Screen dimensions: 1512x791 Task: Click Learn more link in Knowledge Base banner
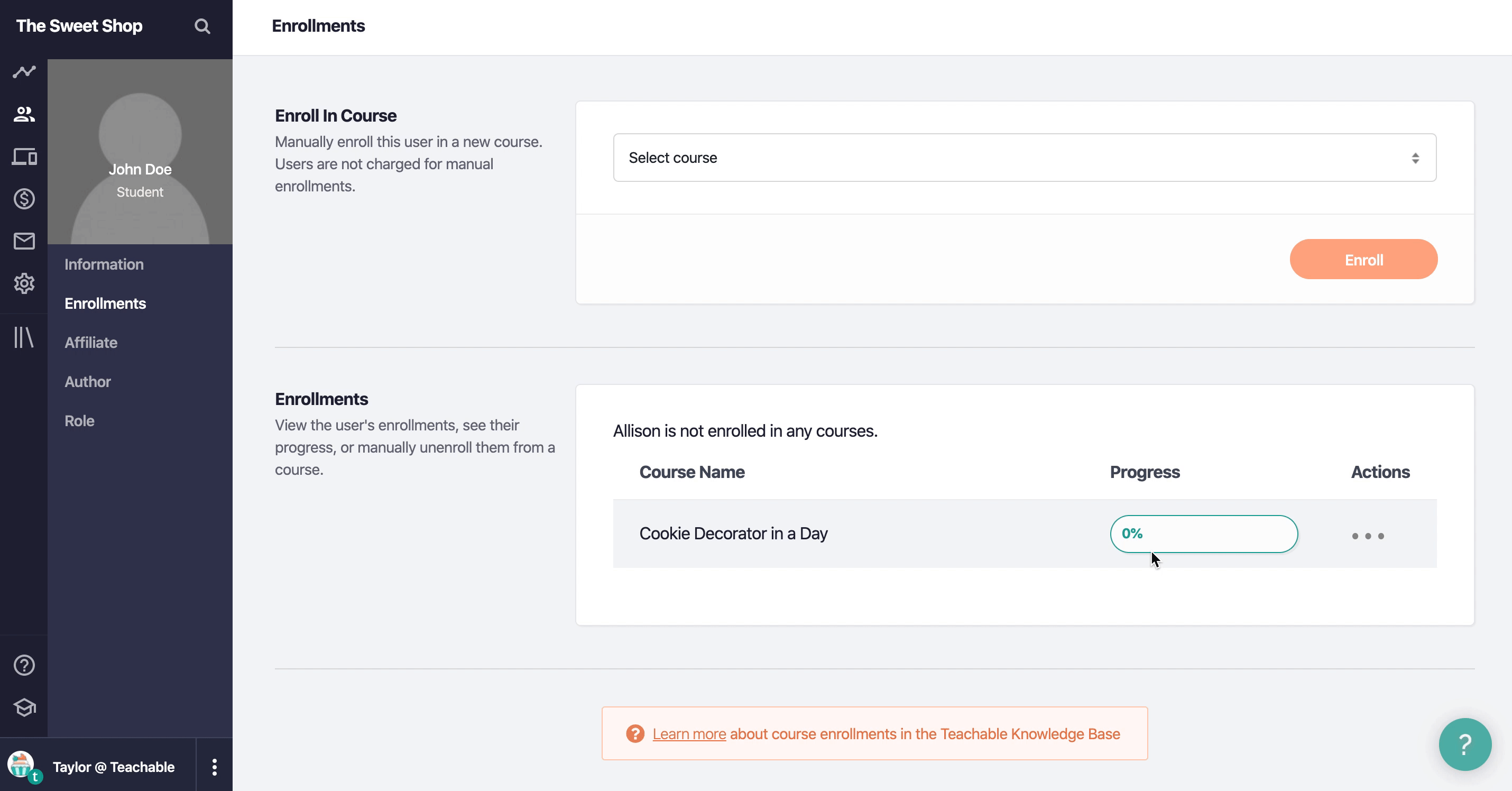[688, 733]
